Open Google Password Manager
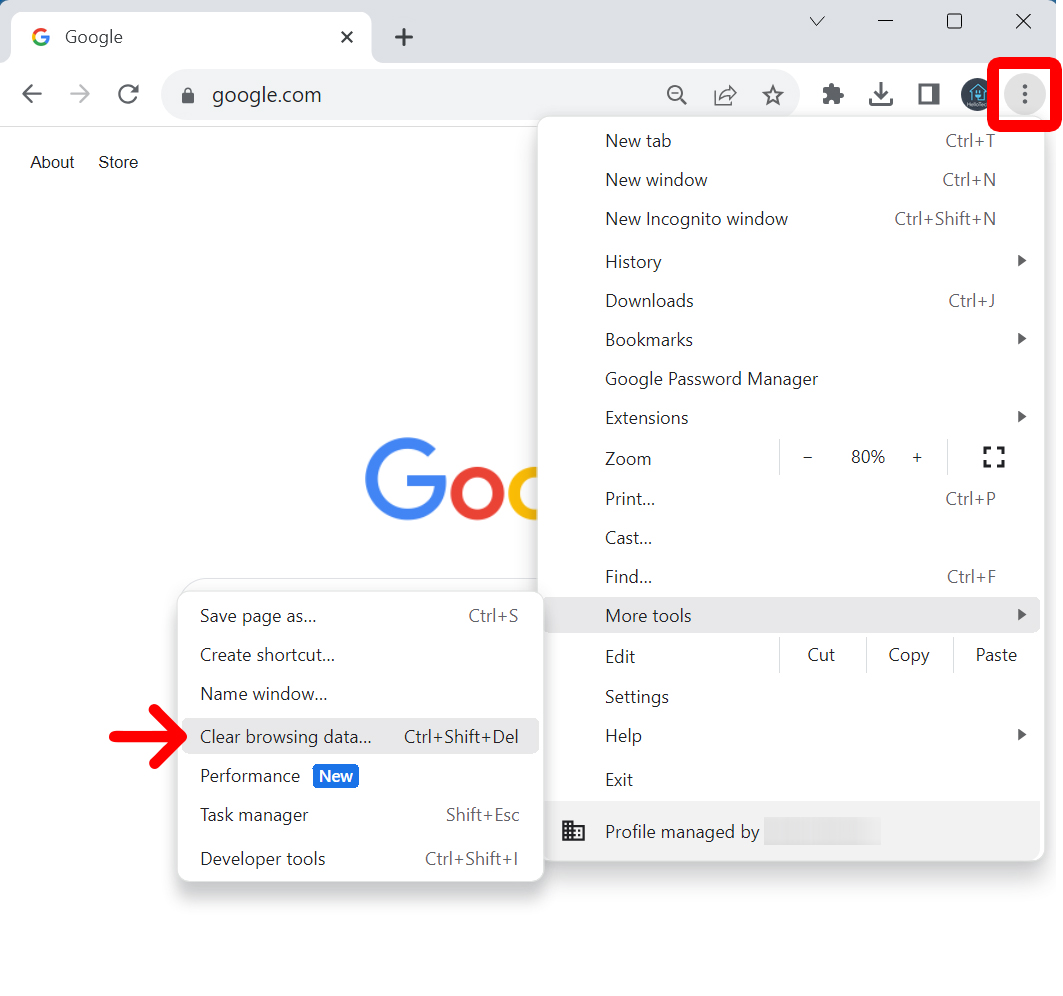The image size is (1063, 996). pyautogui.click(x=711, y=378)
